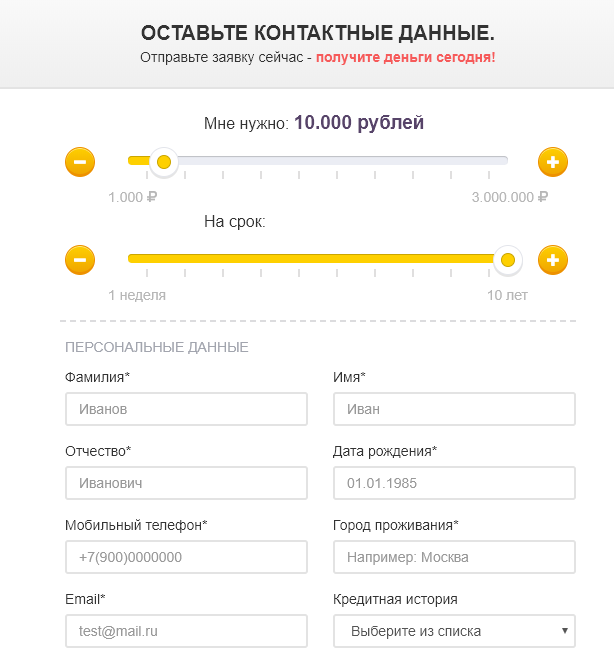Click the middle of the loan amount track
This screenshot has width=614, height=649.
tap(318, 161)
